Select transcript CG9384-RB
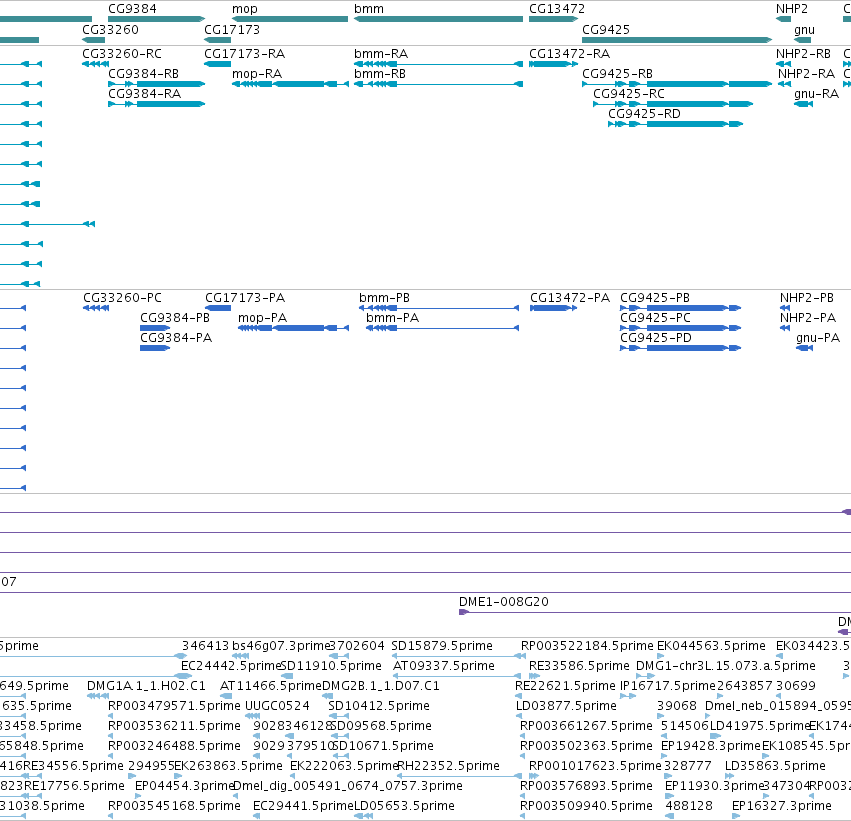Image resolution: width=851 pixels, height=821 pixels. 156,84
